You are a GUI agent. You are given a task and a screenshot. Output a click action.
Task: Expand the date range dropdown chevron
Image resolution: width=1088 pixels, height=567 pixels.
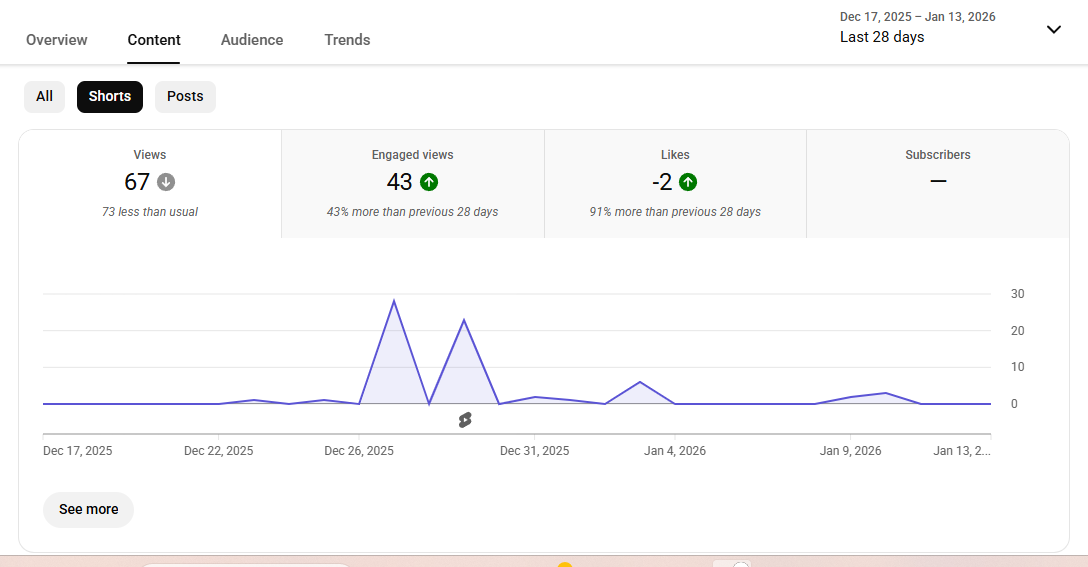[x=1053, y=29]
